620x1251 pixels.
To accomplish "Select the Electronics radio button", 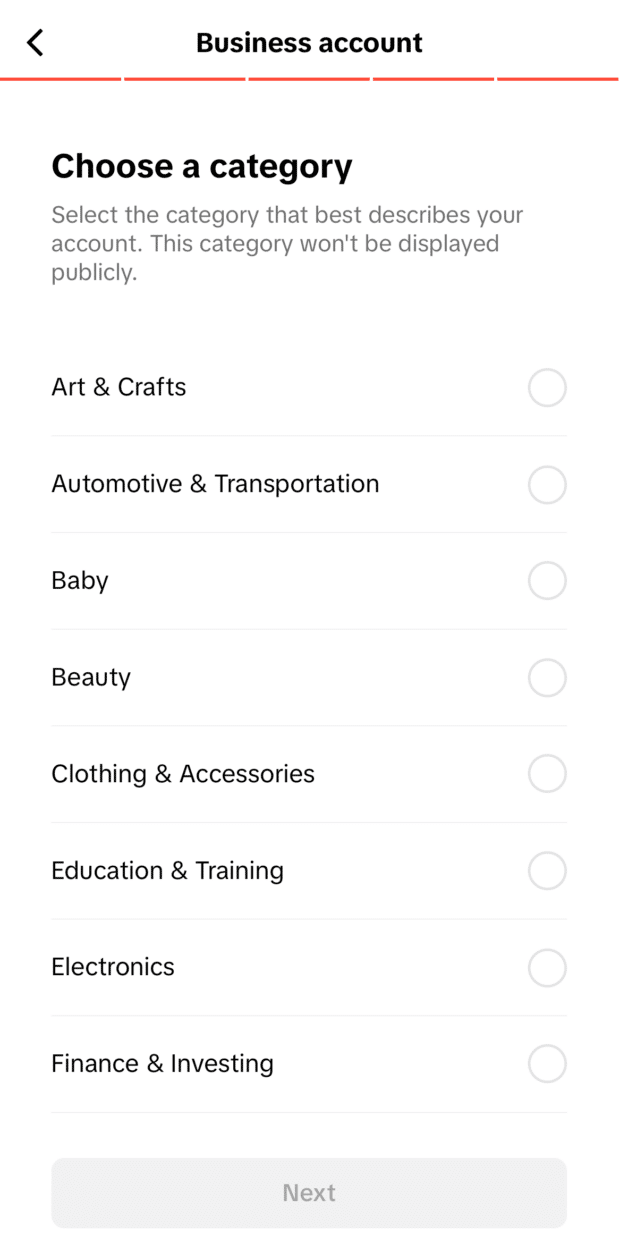I will click(x=547, y=968).
